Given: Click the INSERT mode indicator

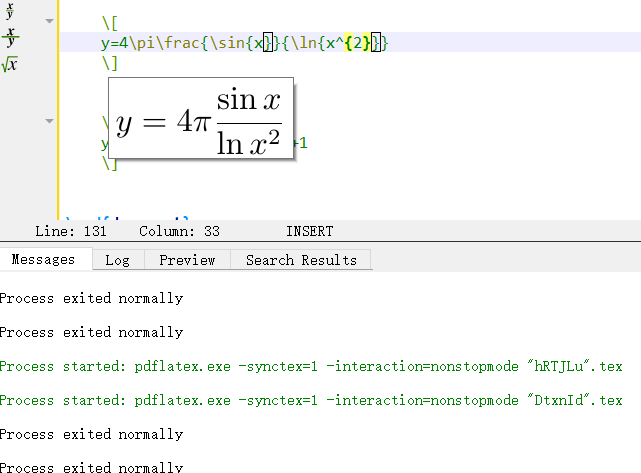Looking at the screenshot, I should 309,231.
